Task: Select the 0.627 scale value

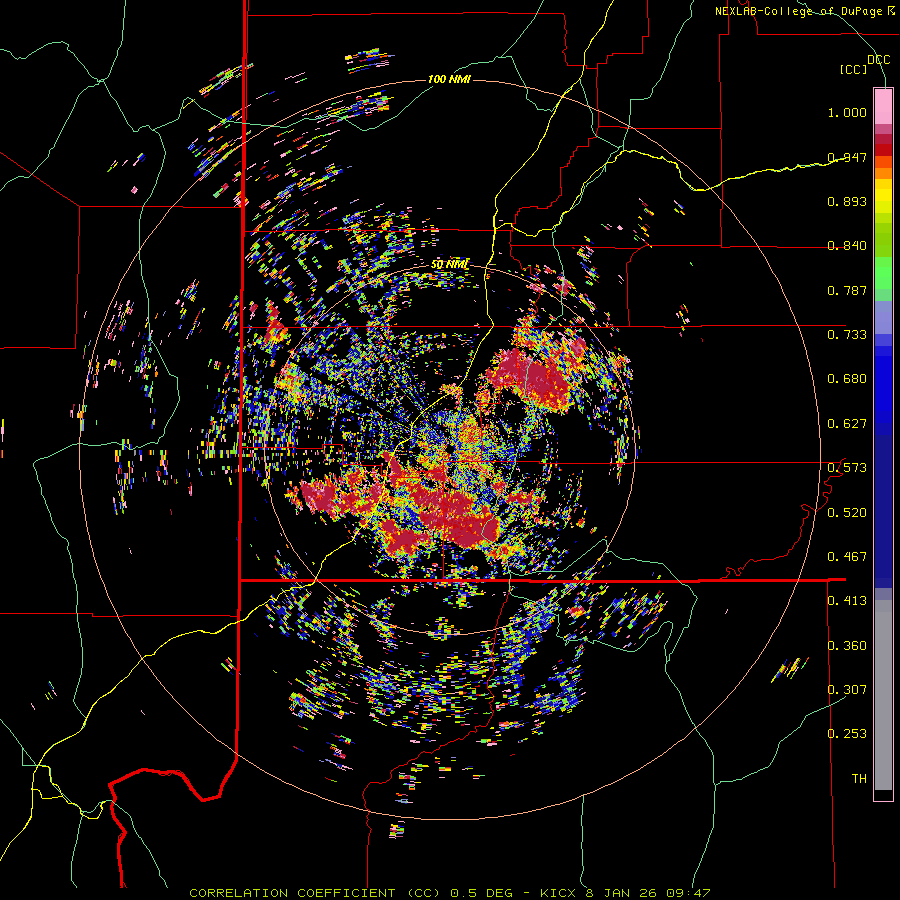Action: point(847,423)
